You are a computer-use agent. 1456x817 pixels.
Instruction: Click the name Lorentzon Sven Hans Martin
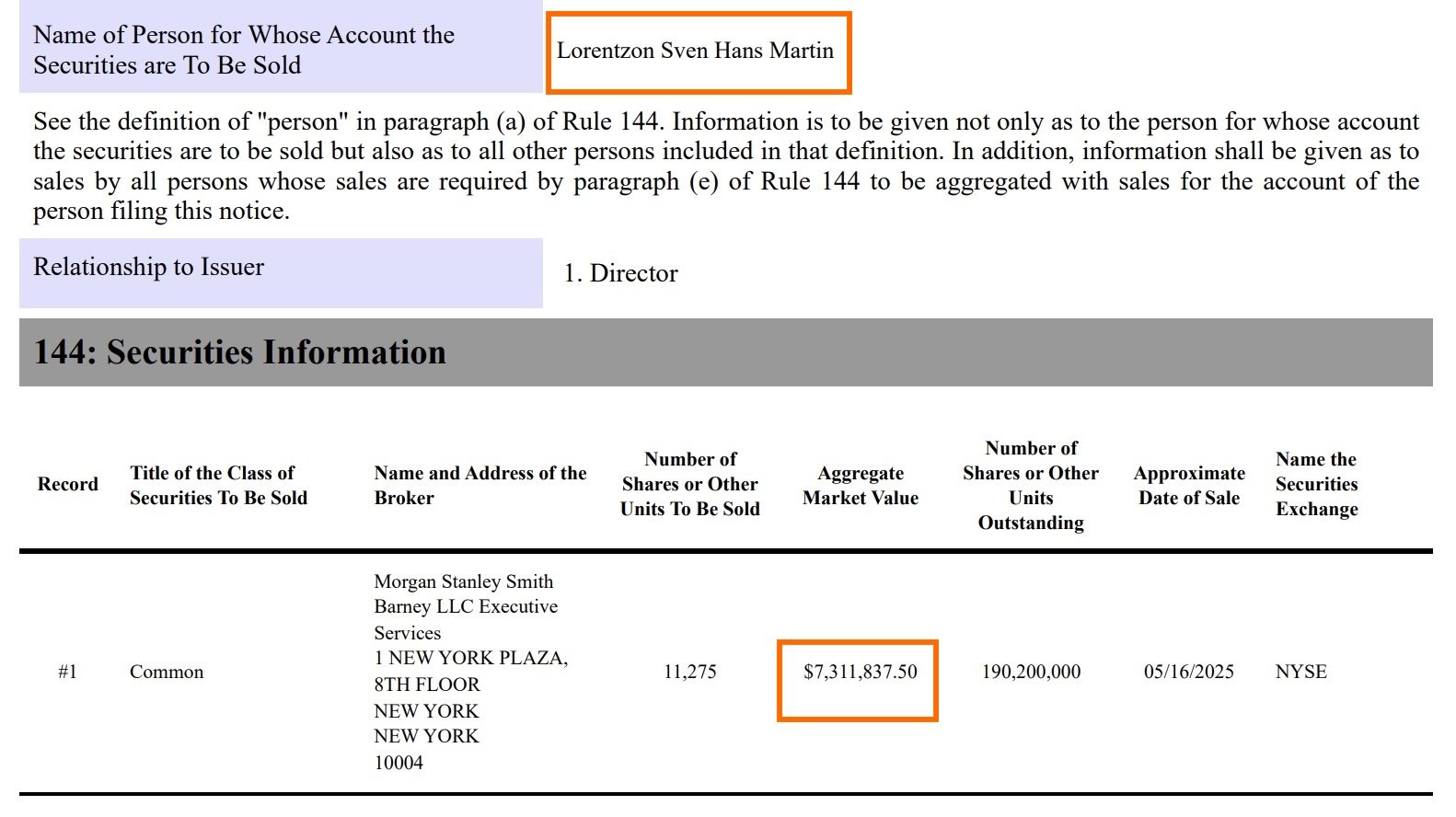click(x=695, y=52)
